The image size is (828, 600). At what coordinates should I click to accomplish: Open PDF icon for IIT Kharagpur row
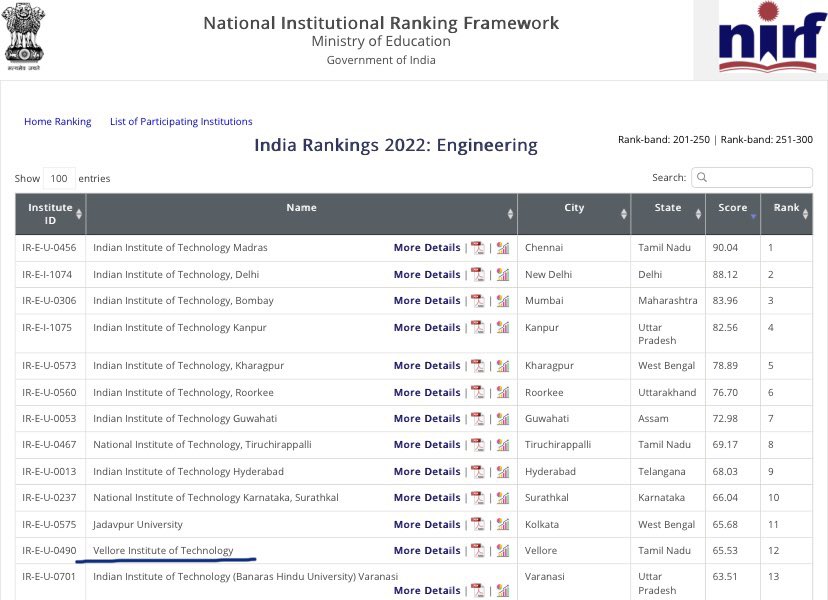[x=477, y=365]
